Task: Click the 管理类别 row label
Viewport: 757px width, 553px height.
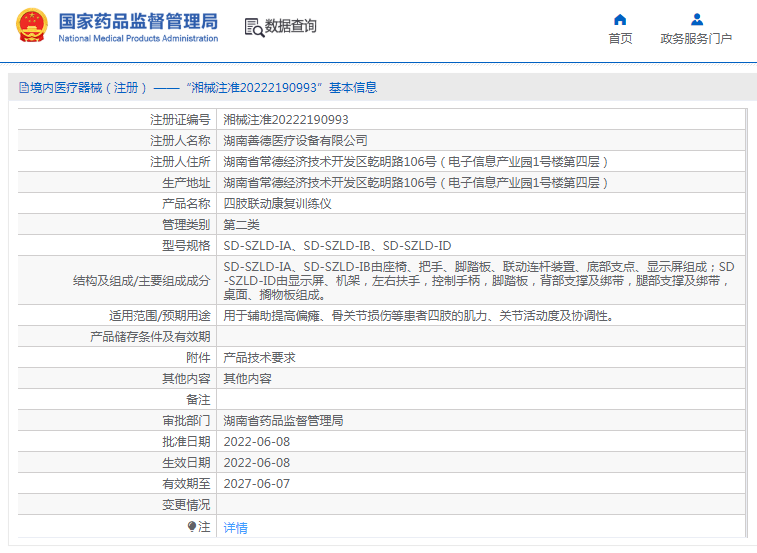Action: (x=186, y=225)
